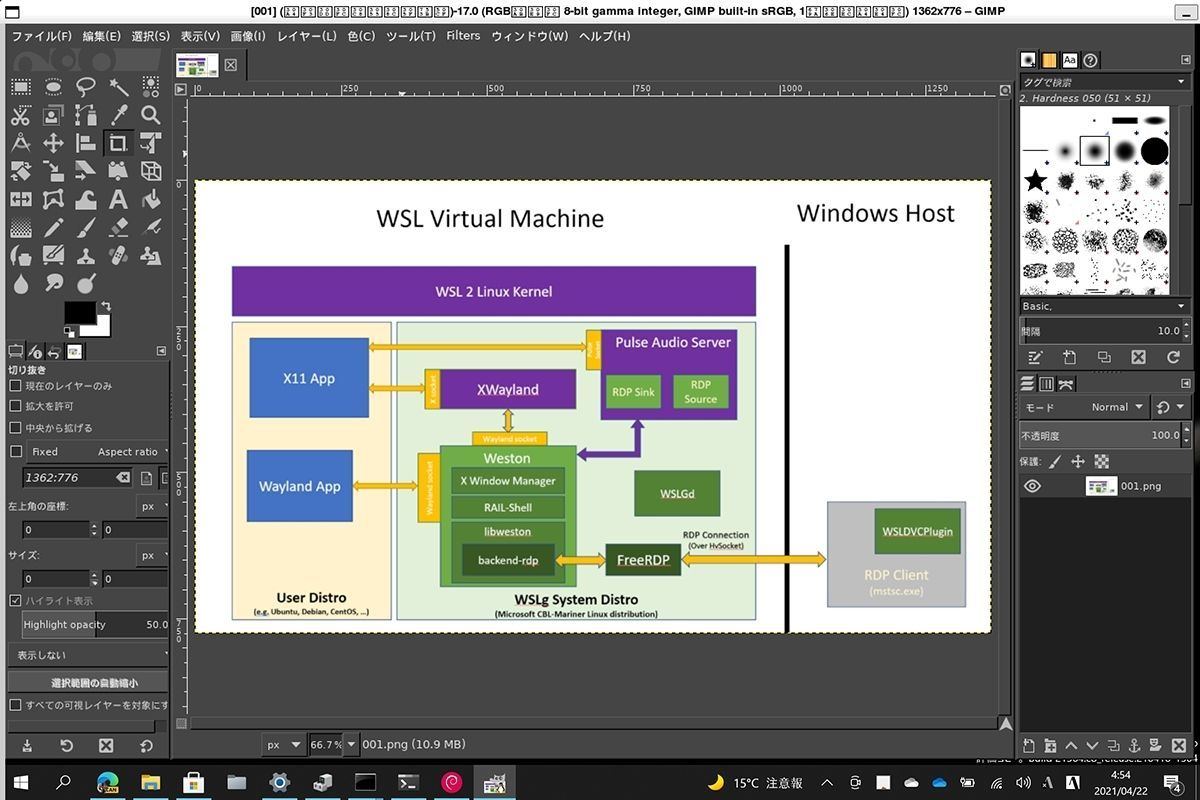
Task: Switch to the Channels tab in layers dock
Action: [1046, 384]
